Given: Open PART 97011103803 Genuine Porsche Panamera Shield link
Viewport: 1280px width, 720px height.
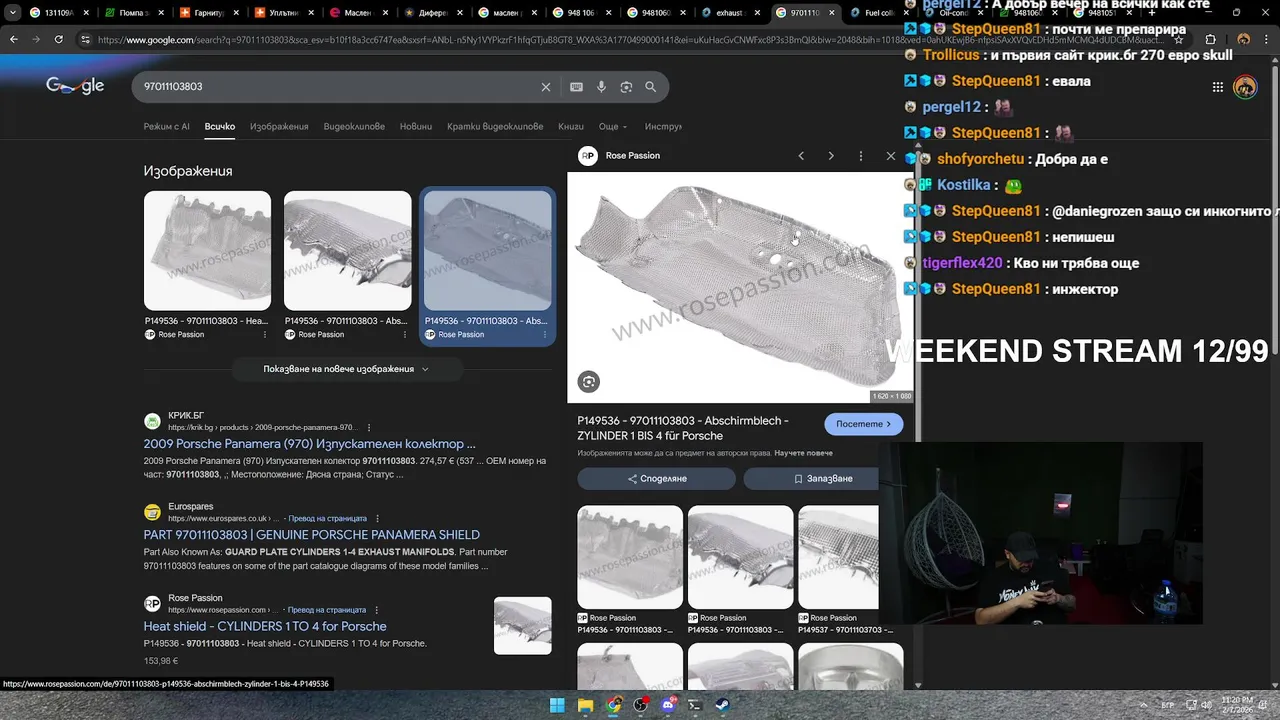Looking at the screenshot, I should [x=311, y=535].
